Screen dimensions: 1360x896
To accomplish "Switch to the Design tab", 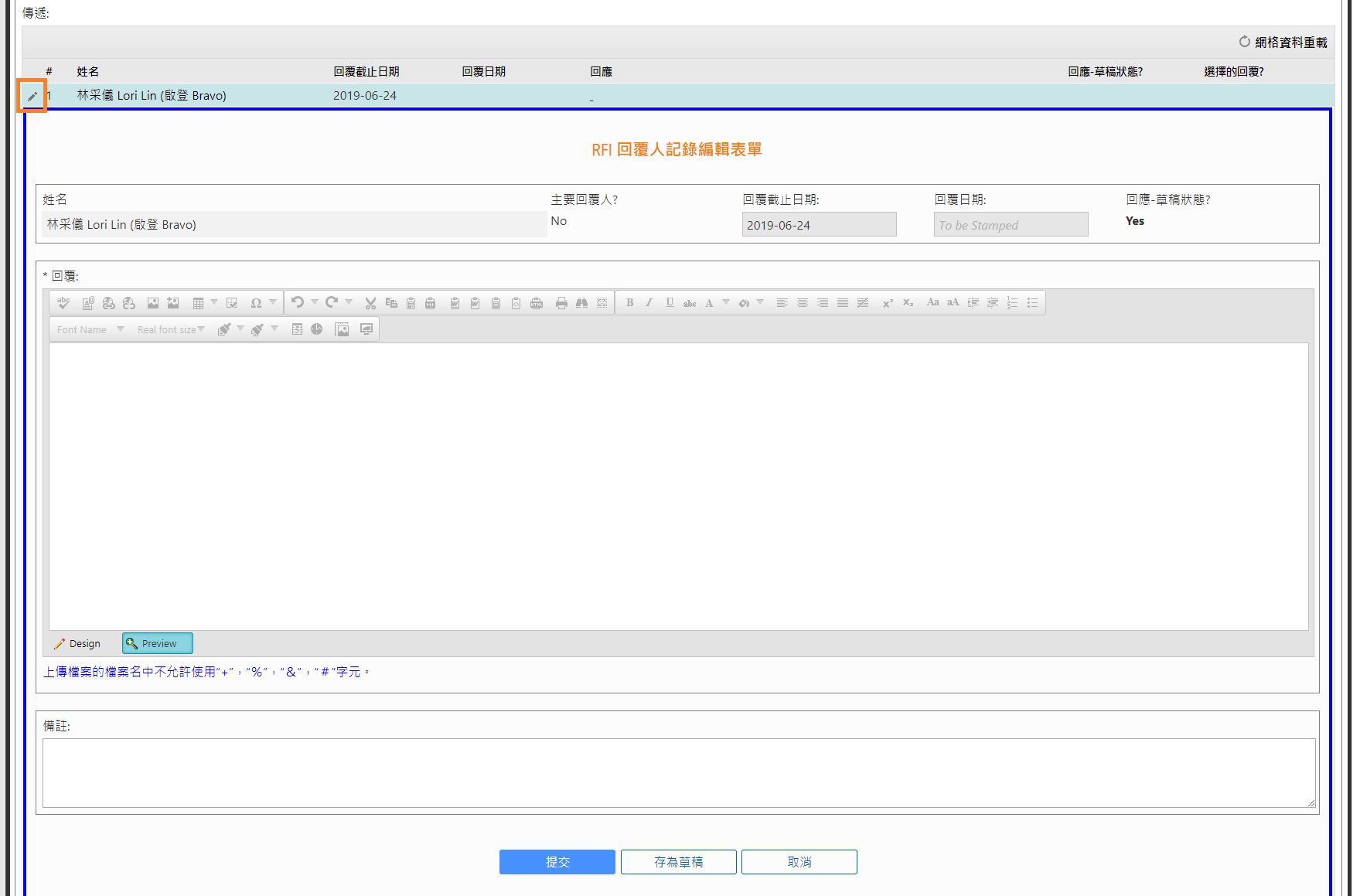I will click(x=77, y=644).
